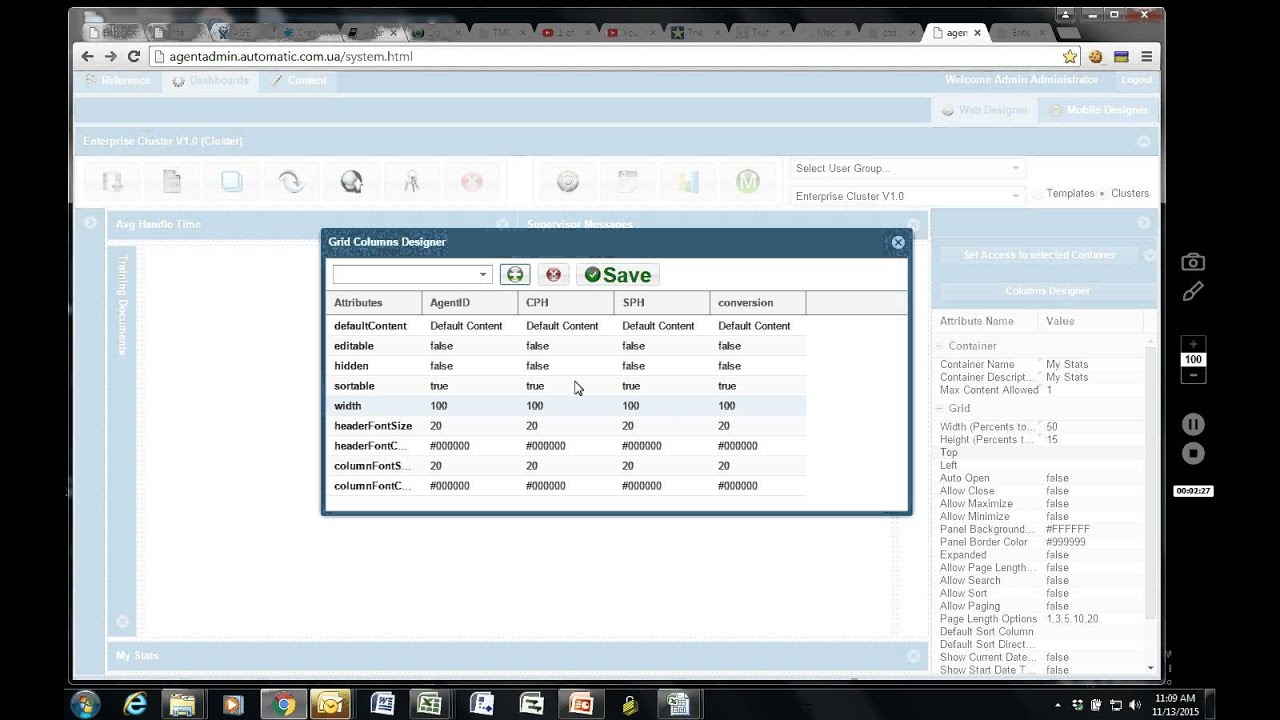Collapse the Grid attribute group

click(x=940, y=409)
